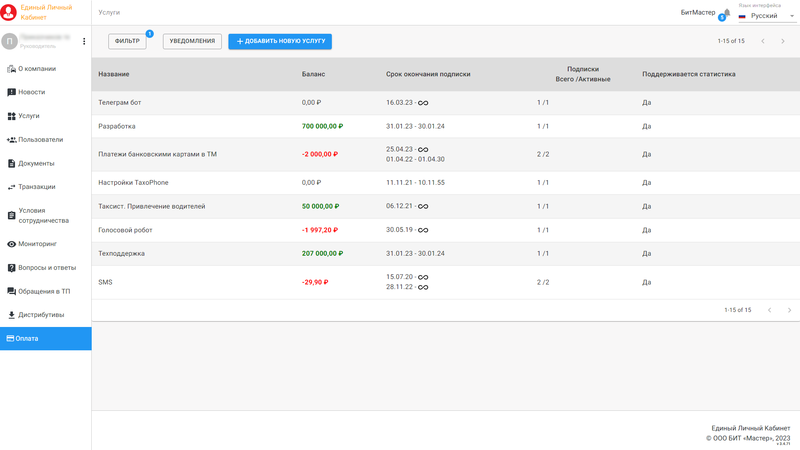Click the notification bell icon

726,14
